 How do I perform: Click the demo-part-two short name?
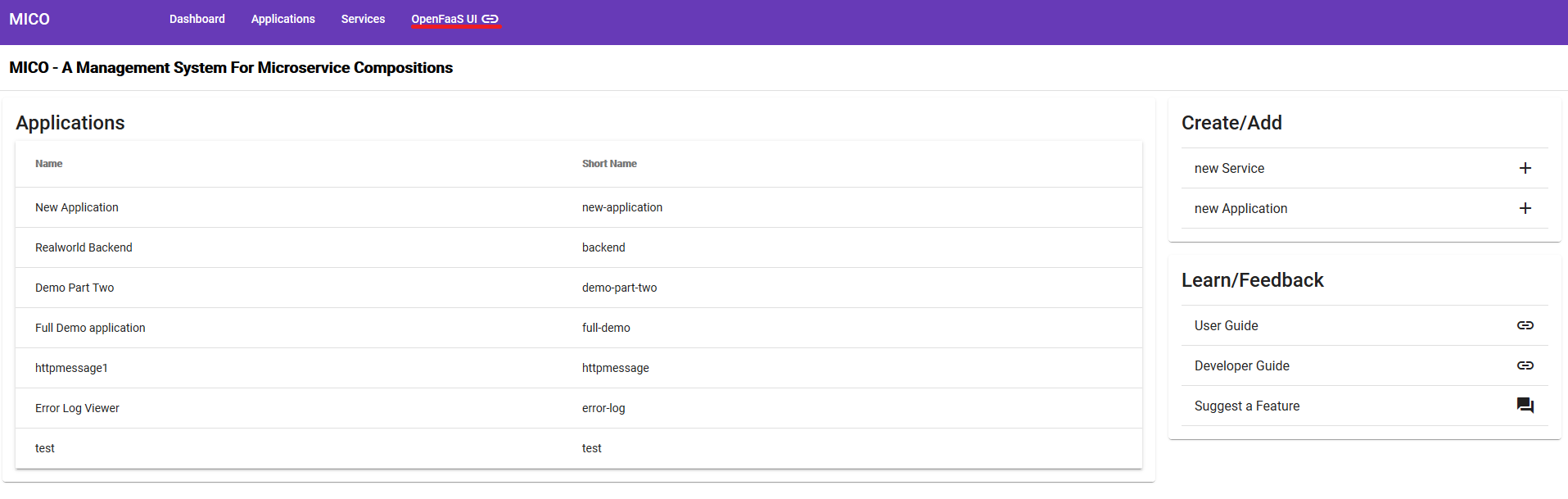(620, 288)
